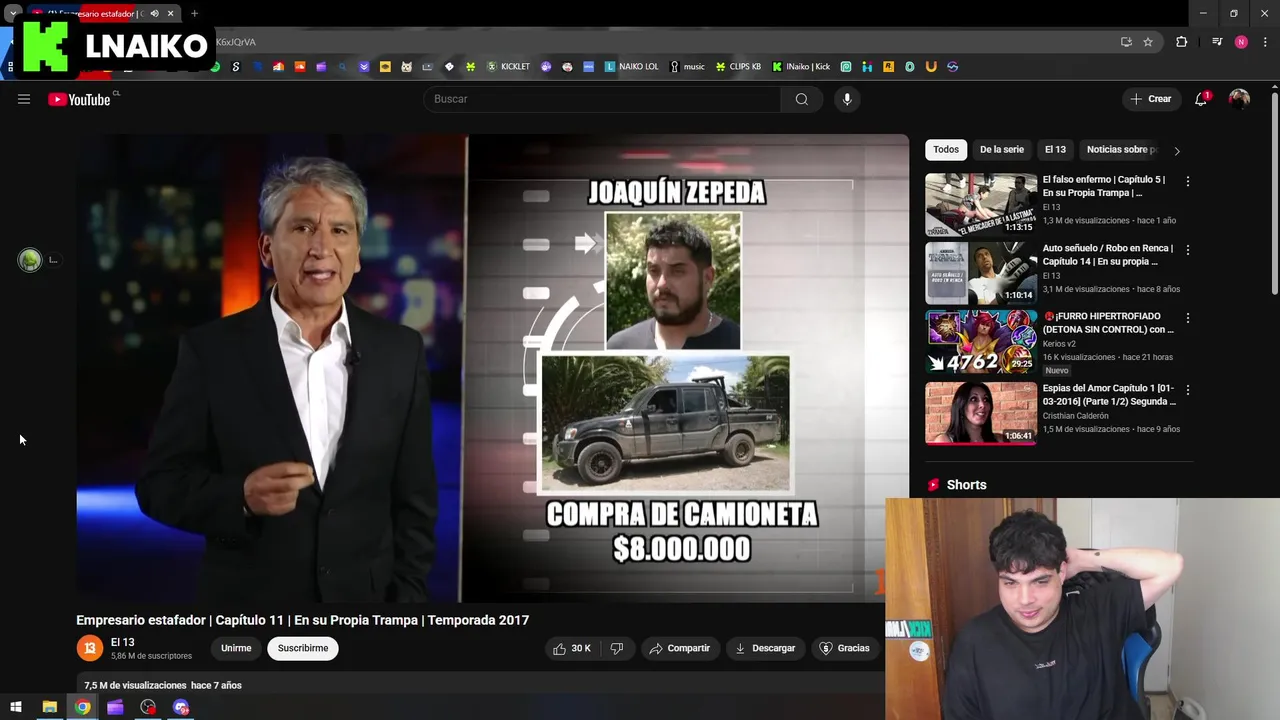Like the video with thumbs up

pos(572,648)
